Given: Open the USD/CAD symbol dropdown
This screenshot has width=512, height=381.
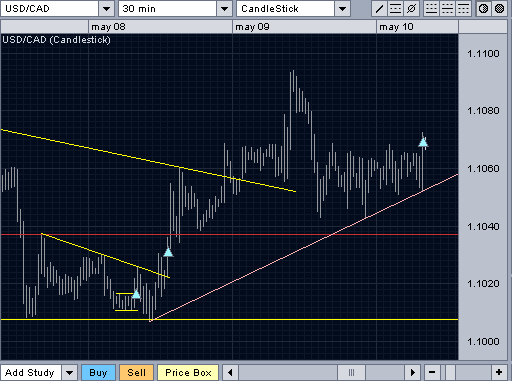Looking at the screenshot, I should coord(107,9).
